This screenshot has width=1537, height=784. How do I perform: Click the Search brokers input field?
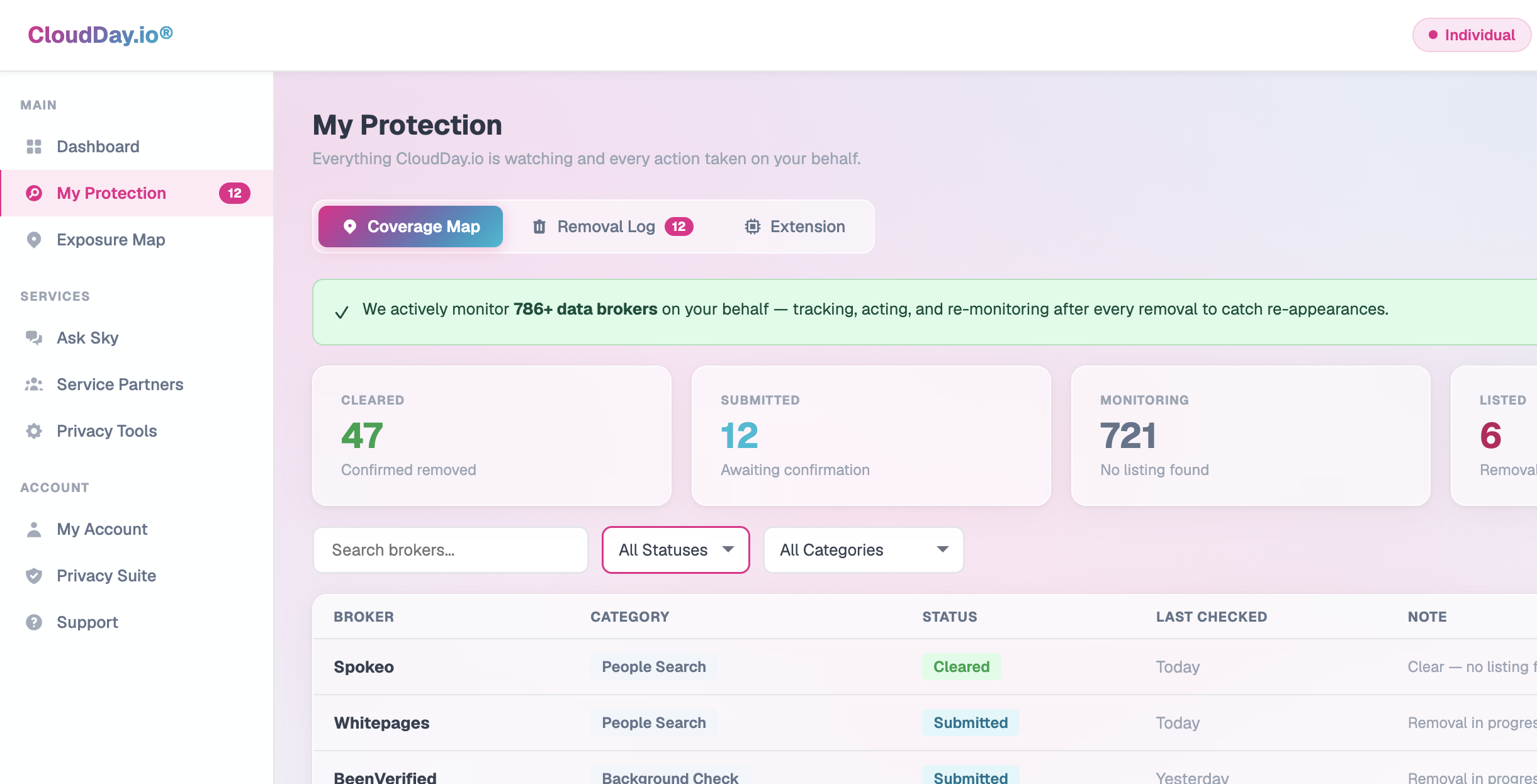pyautogui.click(x=451, y=550)
